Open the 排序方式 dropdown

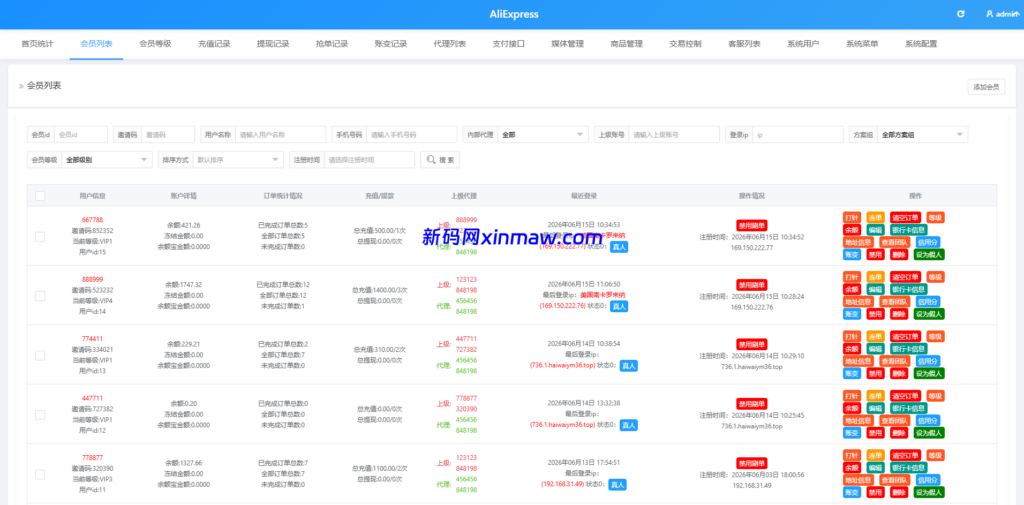coord(238,159)
